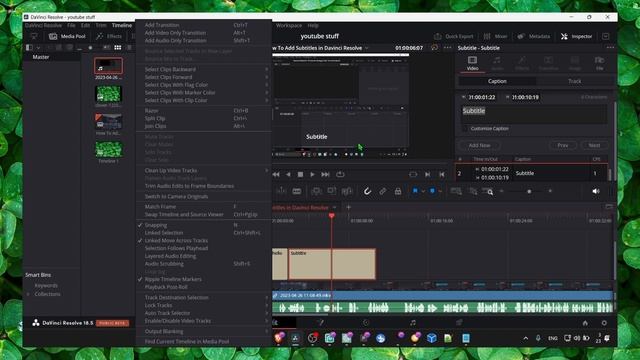Screen dimensions: 640x360
Task: Click the Add New caption button
Action: click(x=479, y=145)
